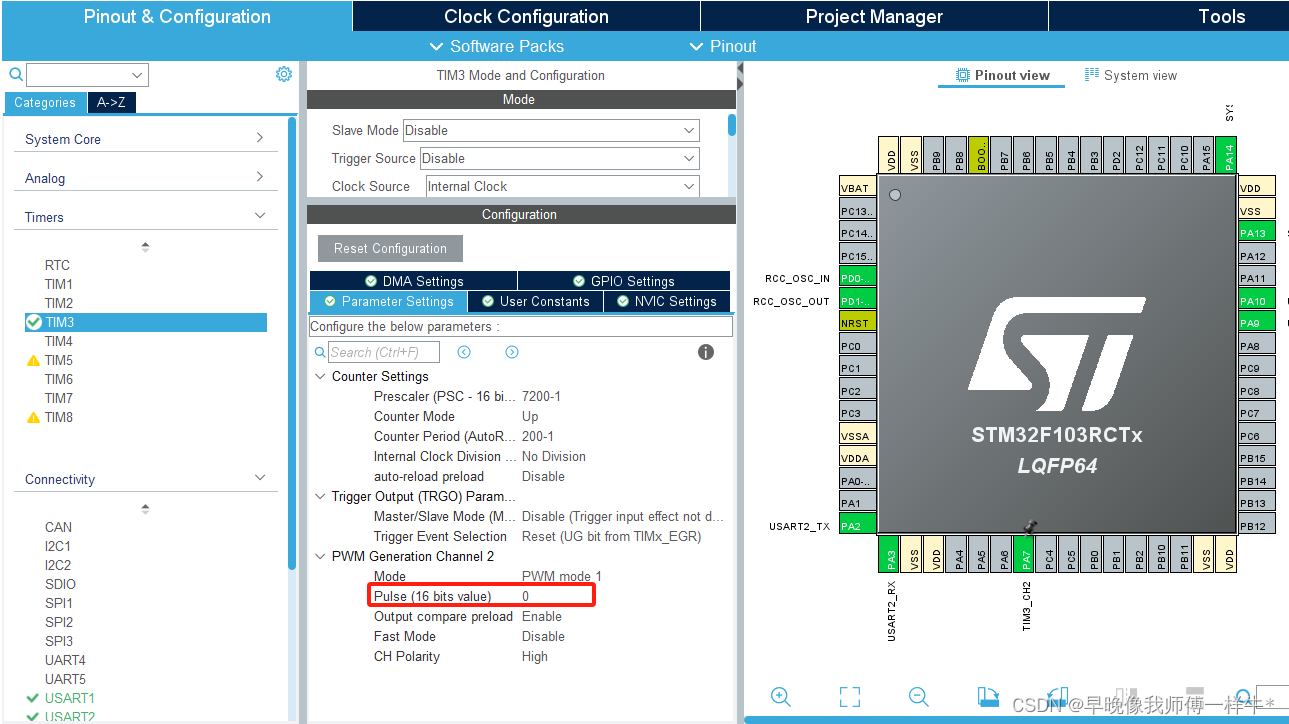The image size is (1289, 724).
Task: Select the PA7 pin on the chip
Action: 1026,554
